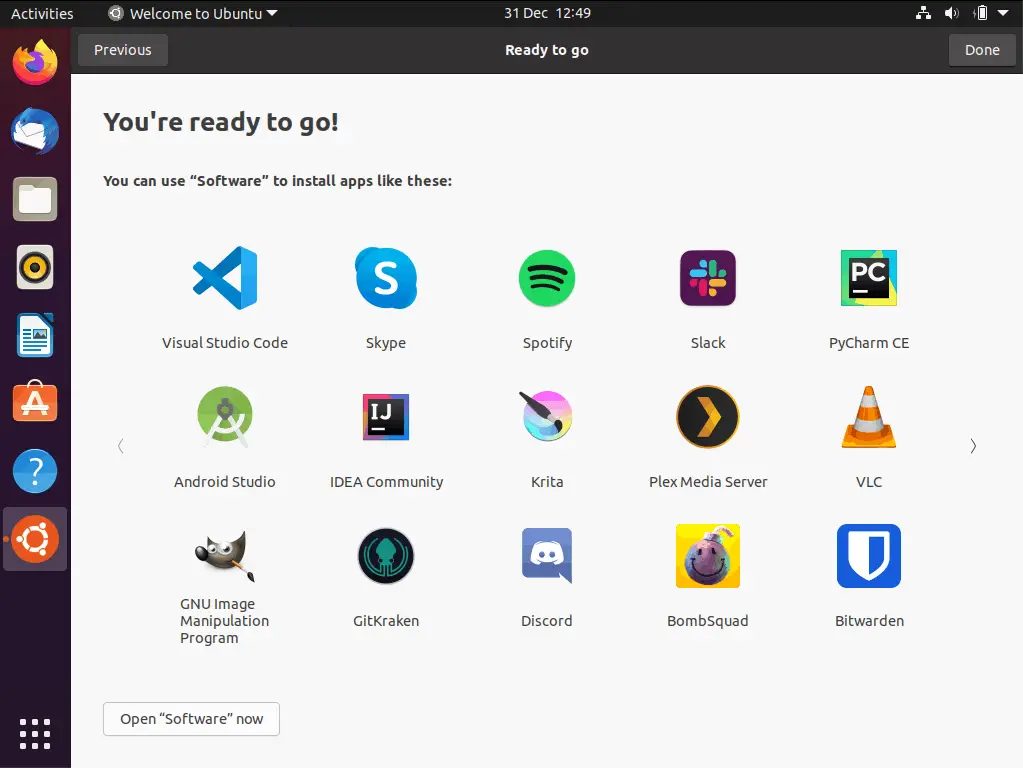The height and width of the screenshot is (768, 1023).
Task: Show the previous page of apps
Action: pyautogui.click(x=121, y=446)
